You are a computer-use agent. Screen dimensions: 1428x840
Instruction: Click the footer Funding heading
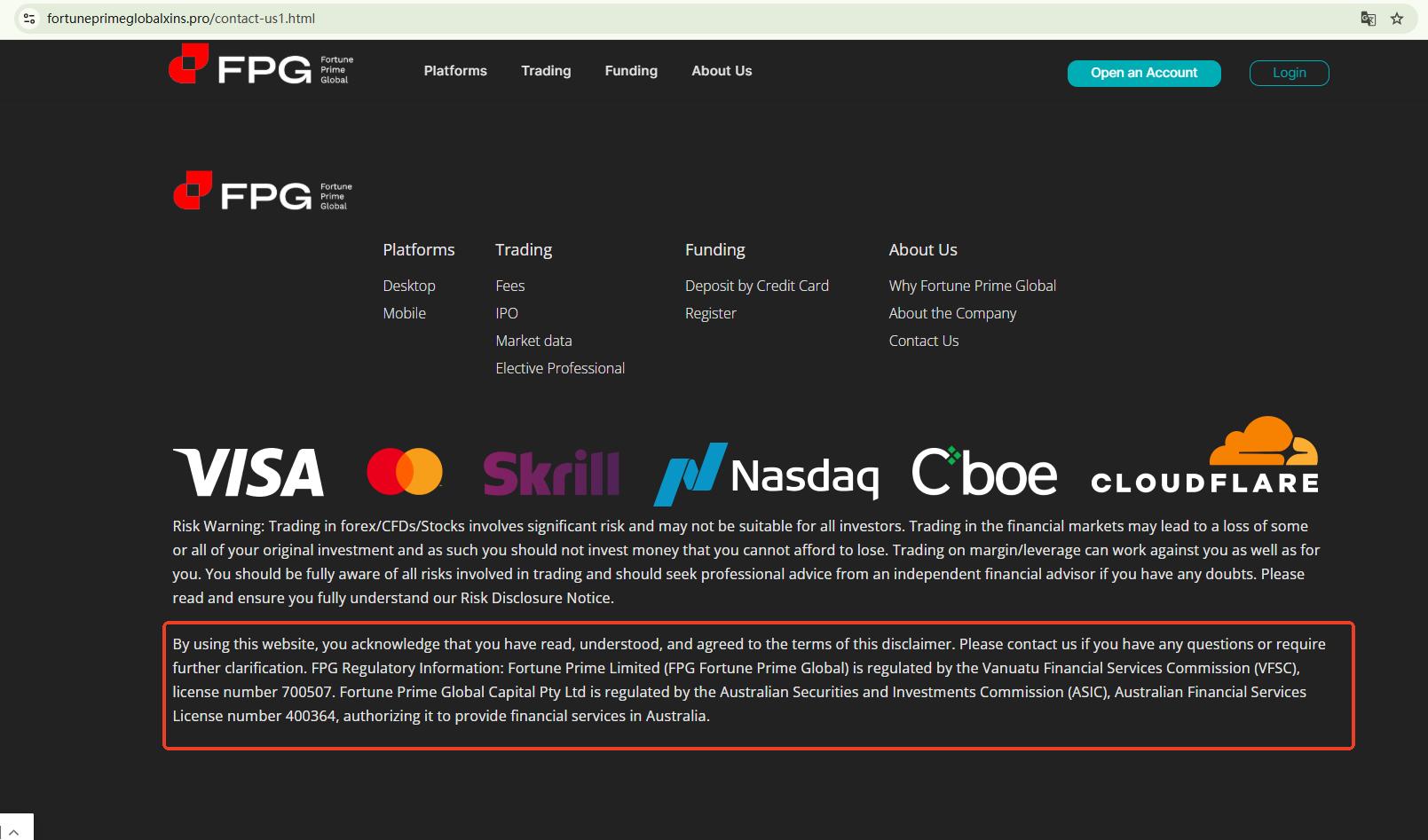point(715,250)
